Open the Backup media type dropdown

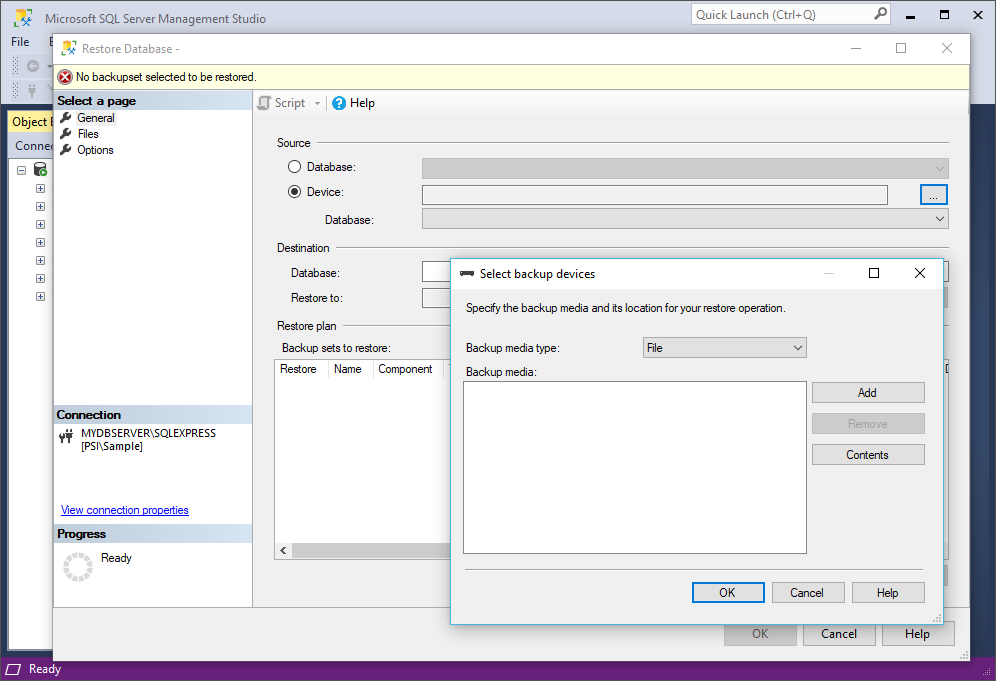(724, 347)
